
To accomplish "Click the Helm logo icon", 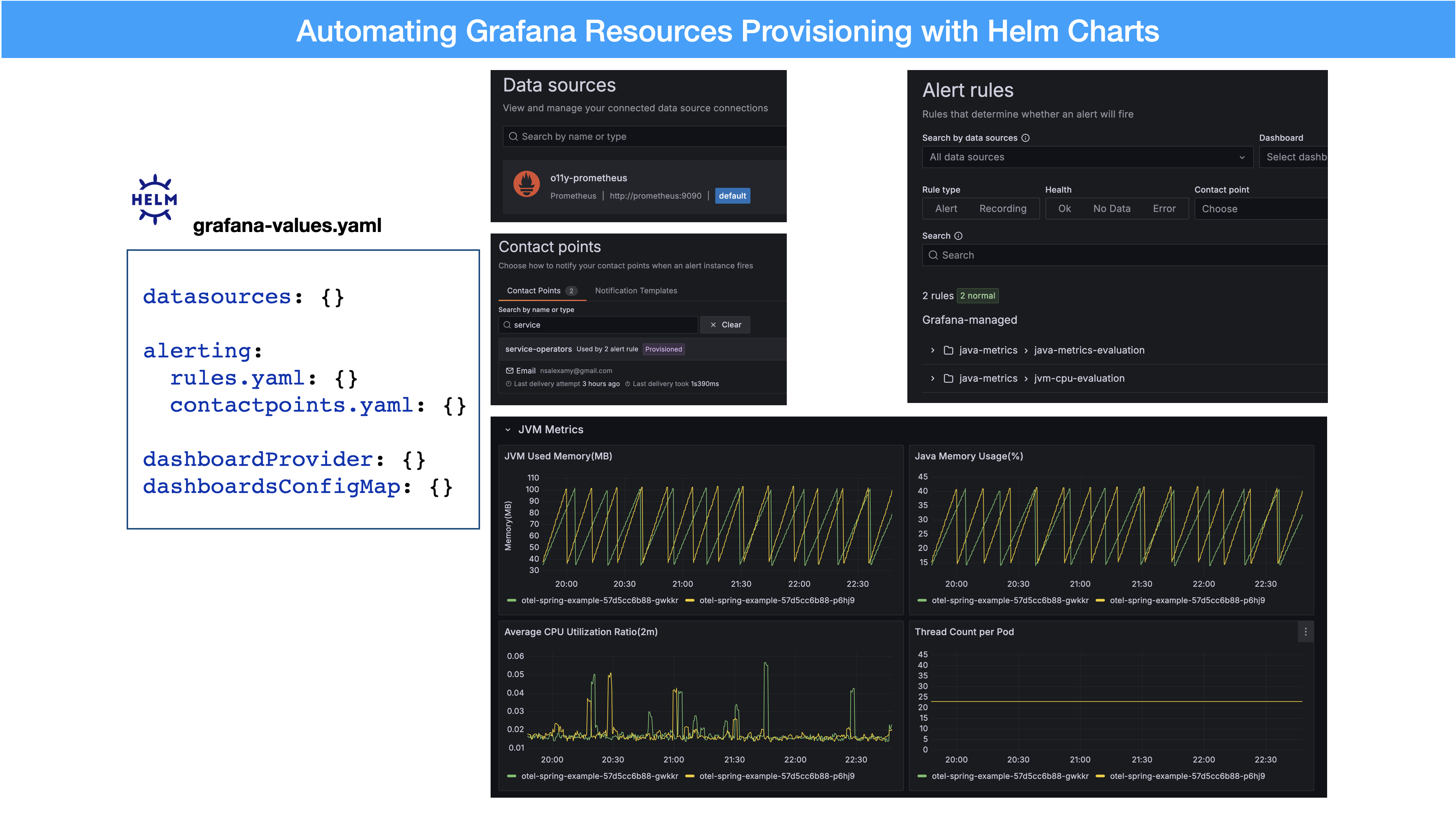I will coord(154,199).
